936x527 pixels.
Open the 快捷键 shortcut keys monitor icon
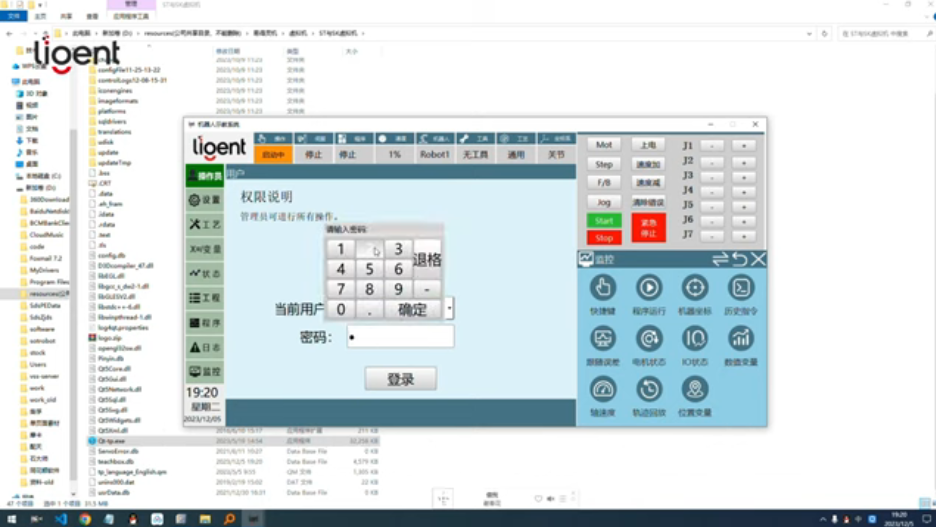(603, 289)
